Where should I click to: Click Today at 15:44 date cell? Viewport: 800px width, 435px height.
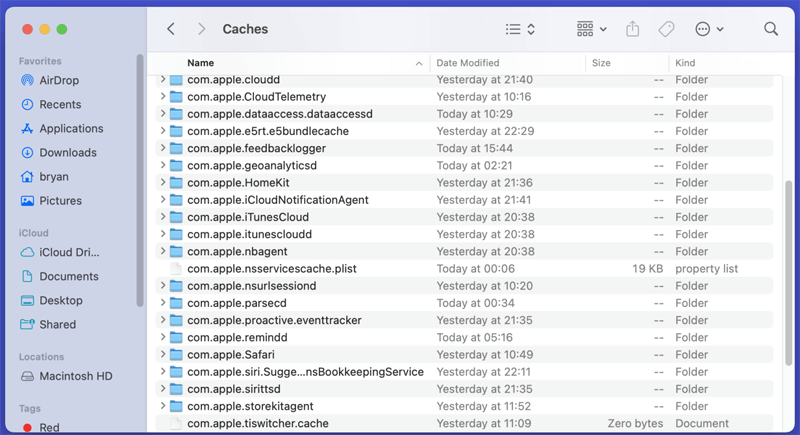click(x=474, y=148)
